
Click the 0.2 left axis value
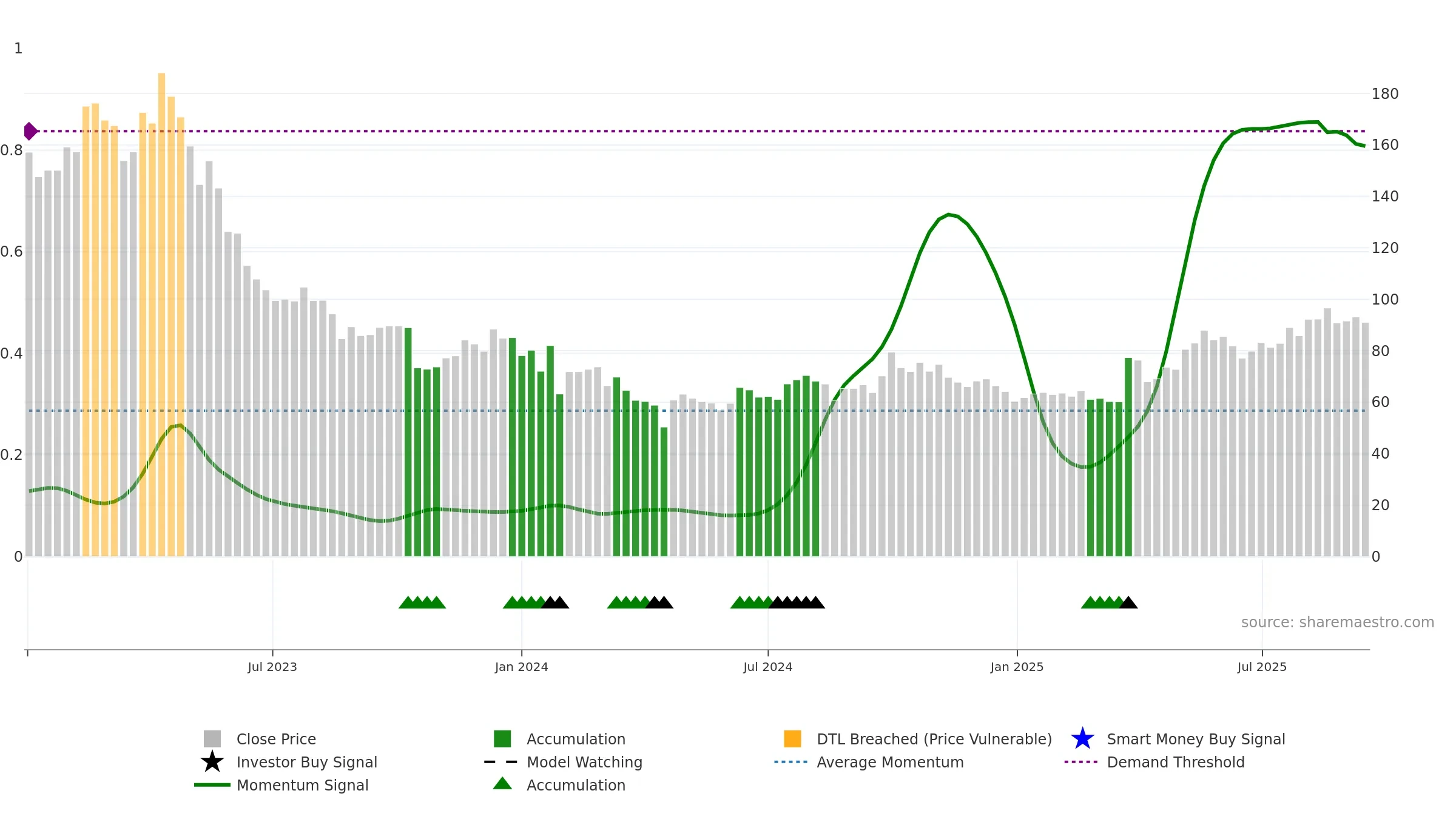[12, 455]
